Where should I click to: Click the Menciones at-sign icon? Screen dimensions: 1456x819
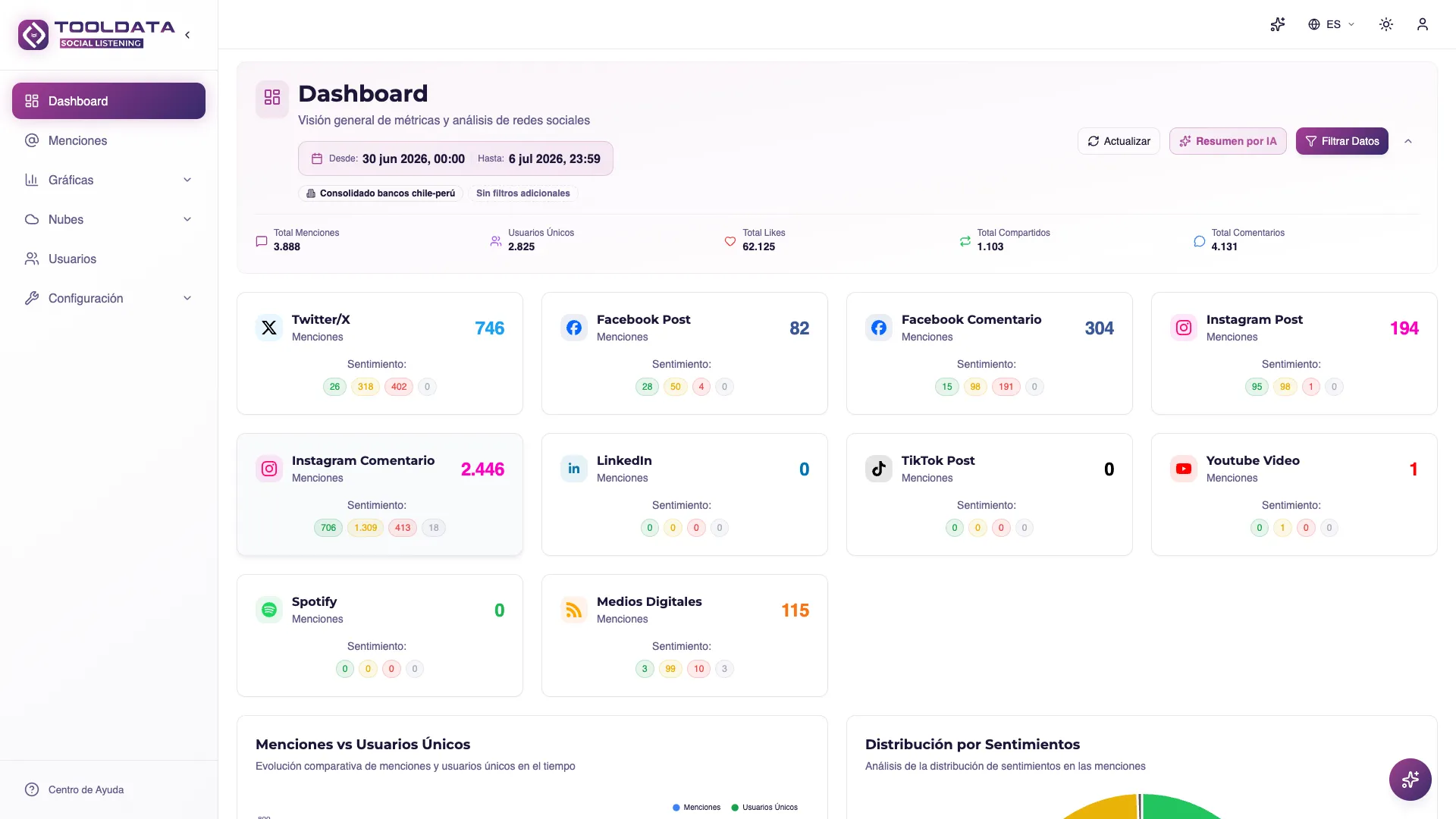click(32, 140)
